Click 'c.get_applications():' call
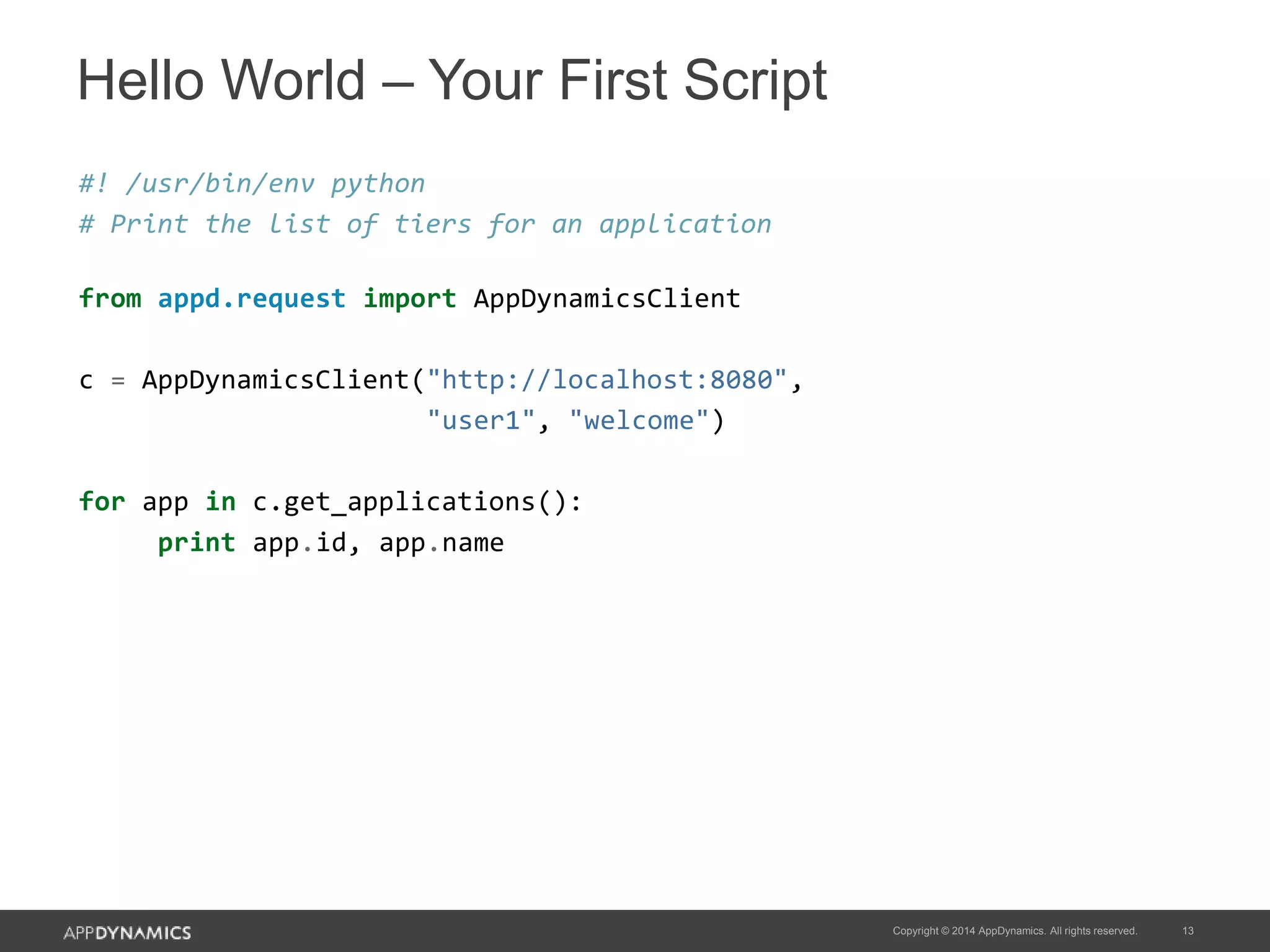The width and height of the screenshot is (1270, 952). [x=417, y=502]
